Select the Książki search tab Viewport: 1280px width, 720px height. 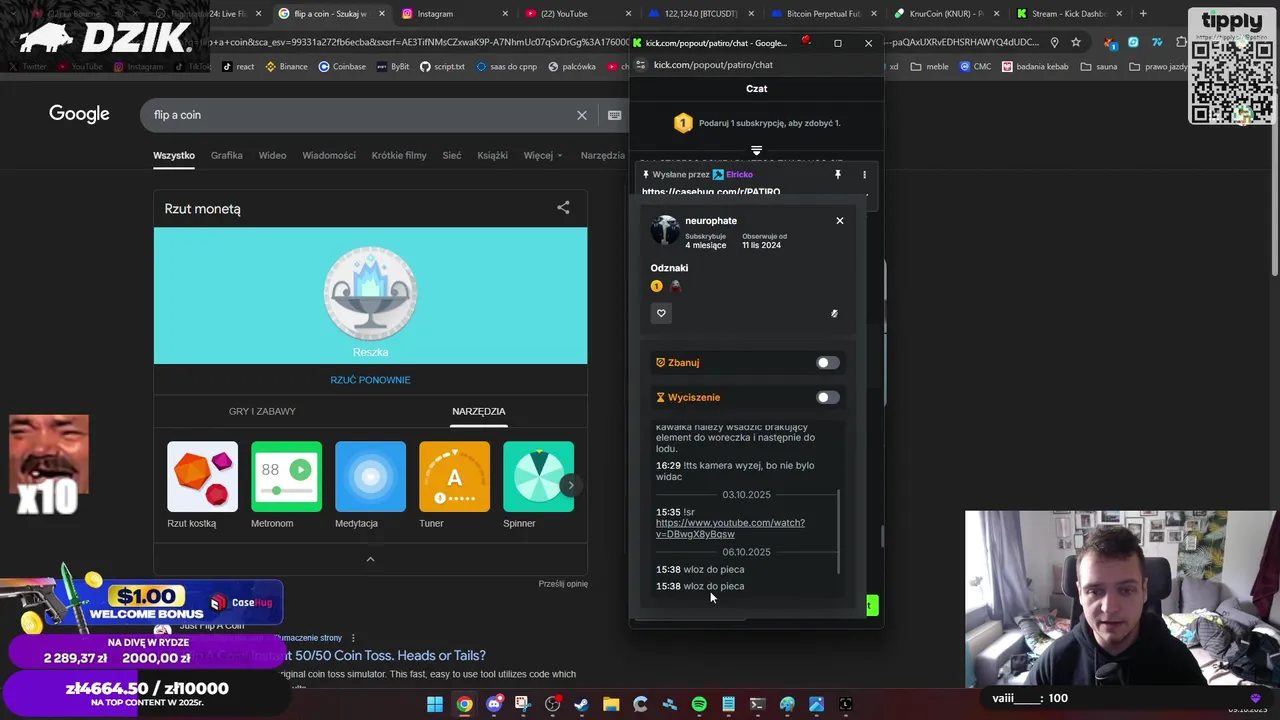tap(493, 155)
